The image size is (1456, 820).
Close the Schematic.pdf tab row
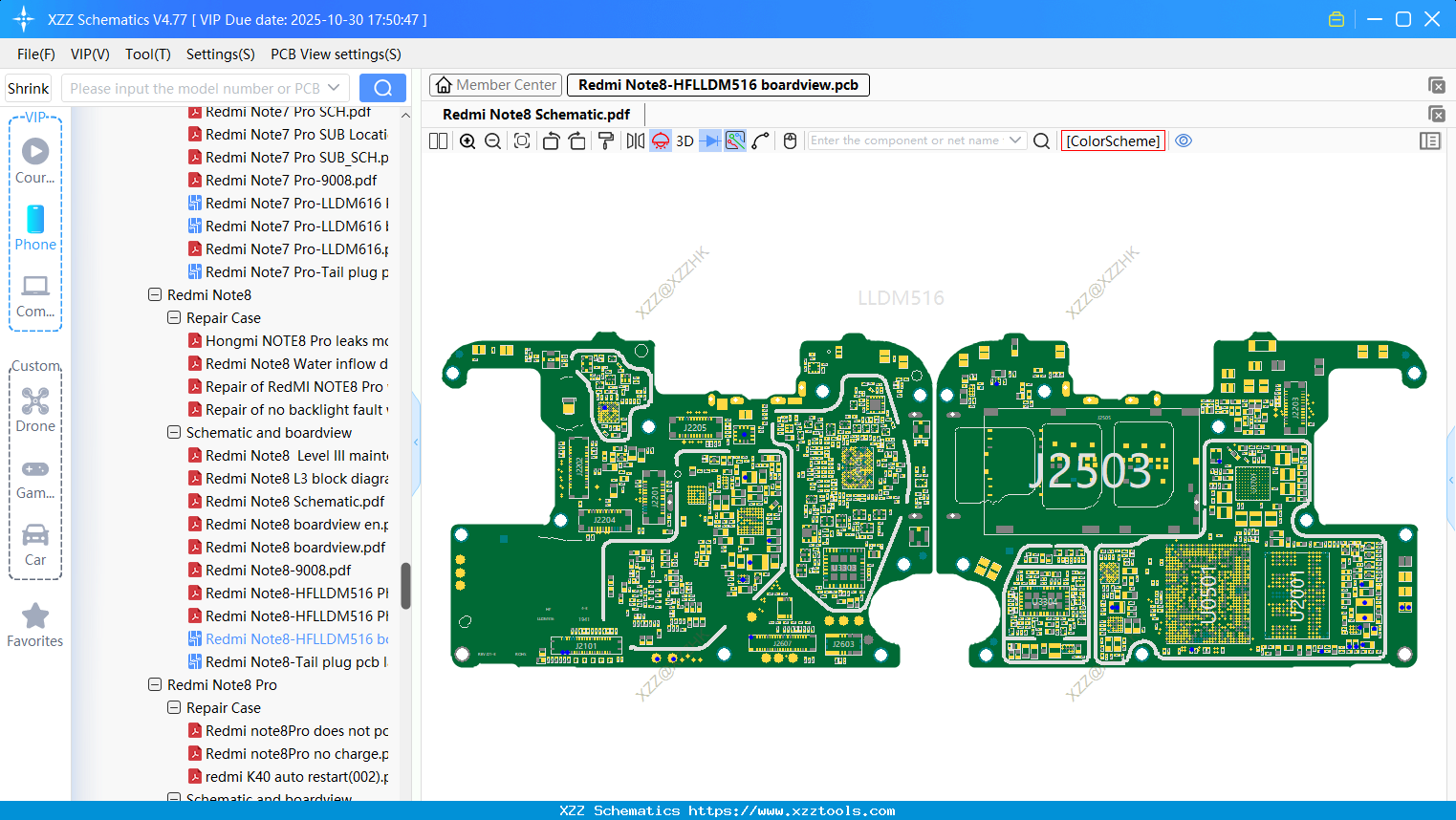[1436, 114]
